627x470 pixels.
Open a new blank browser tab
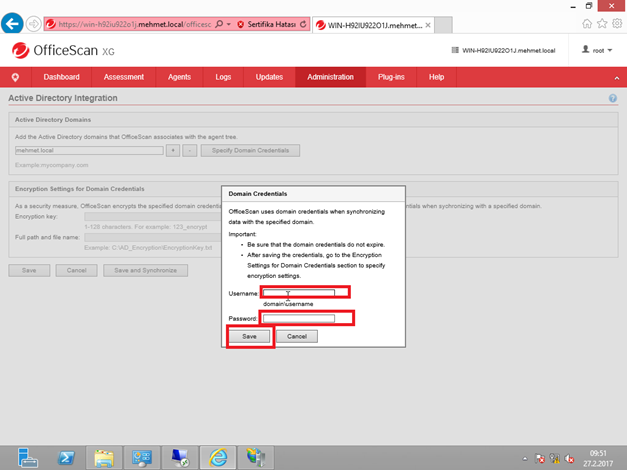pos(443,25)
